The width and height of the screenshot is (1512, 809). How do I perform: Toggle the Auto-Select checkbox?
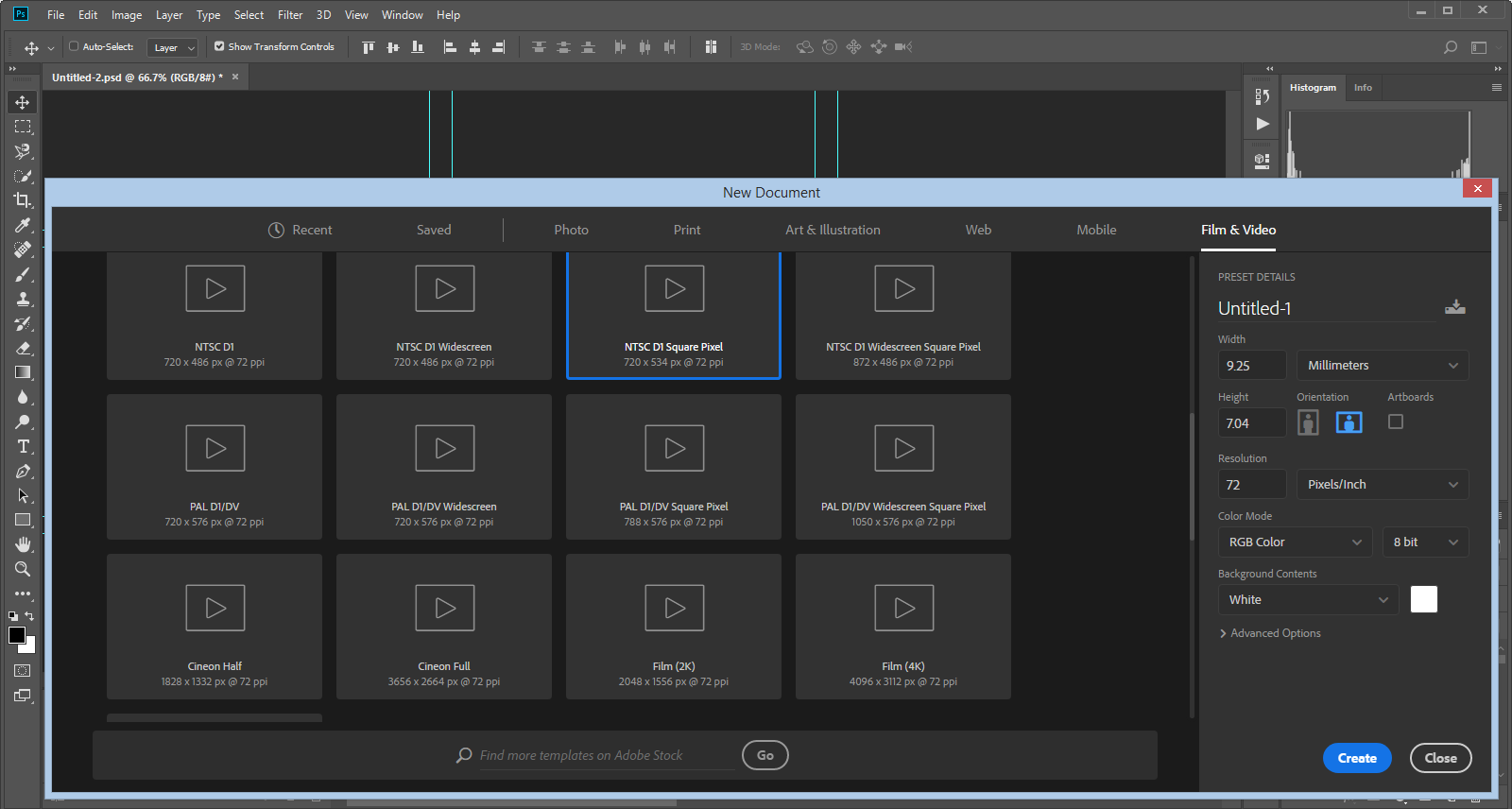(74, 46)
